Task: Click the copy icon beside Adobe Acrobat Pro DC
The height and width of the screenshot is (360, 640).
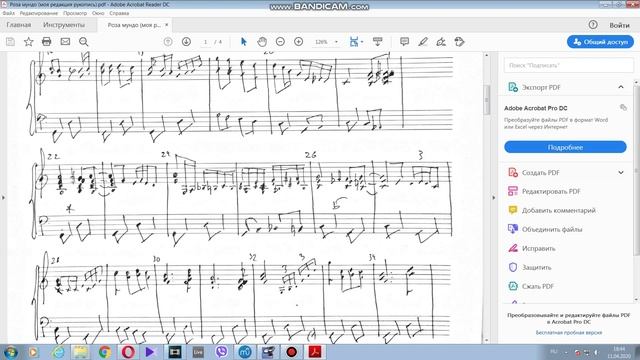Action: tap(623, 107)
